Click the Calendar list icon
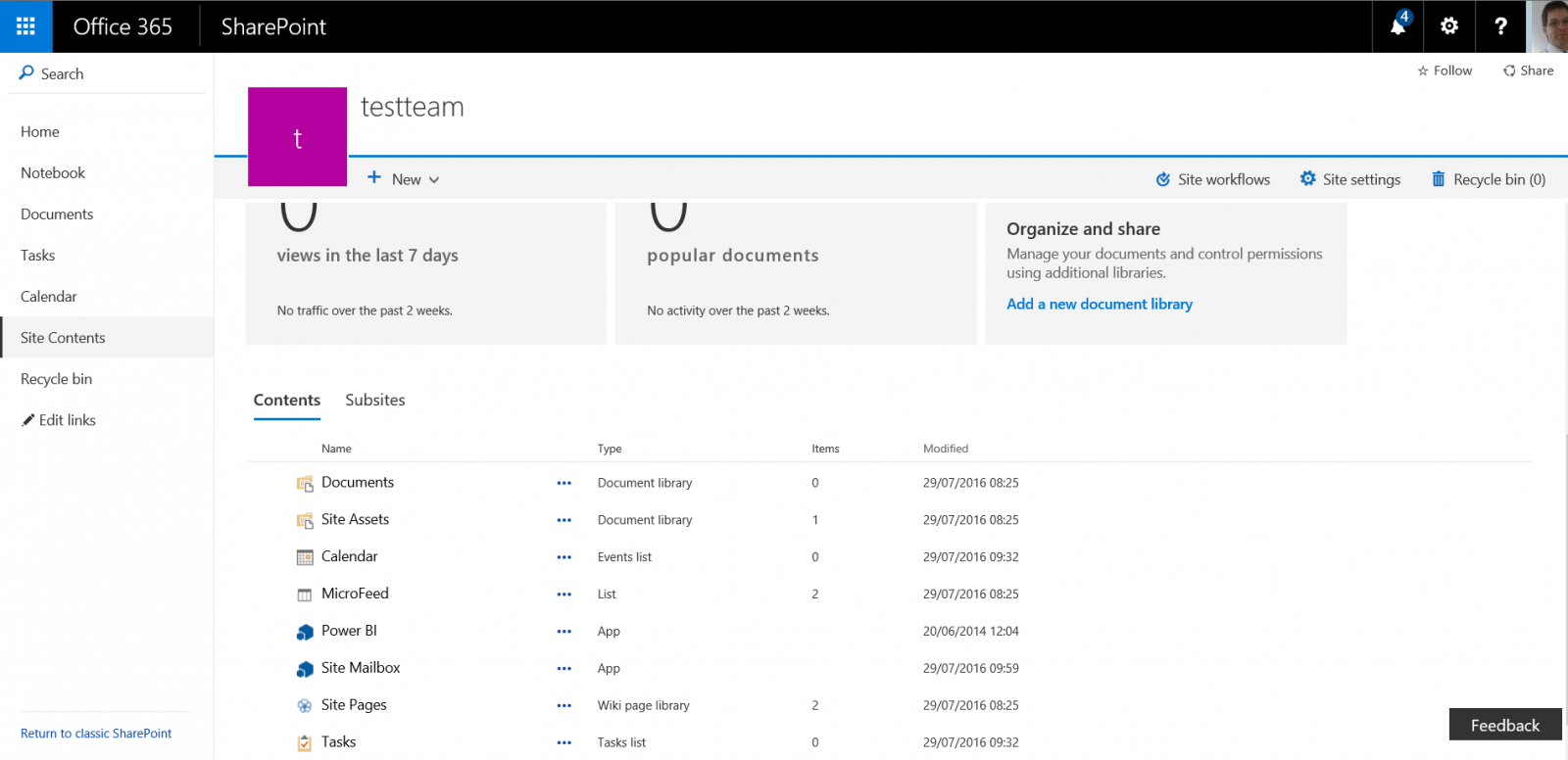This screenshot has width=1568, height=760. click(305, 557)
